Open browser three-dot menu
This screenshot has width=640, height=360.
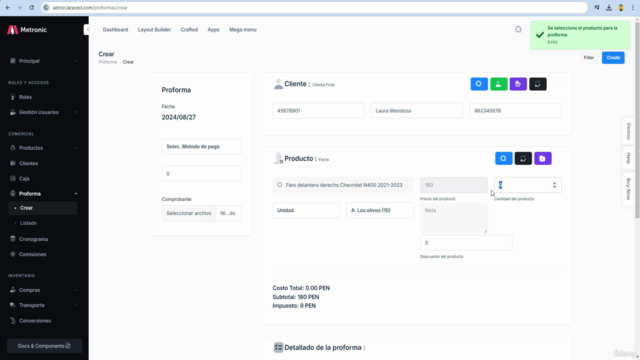pos(633,8)
